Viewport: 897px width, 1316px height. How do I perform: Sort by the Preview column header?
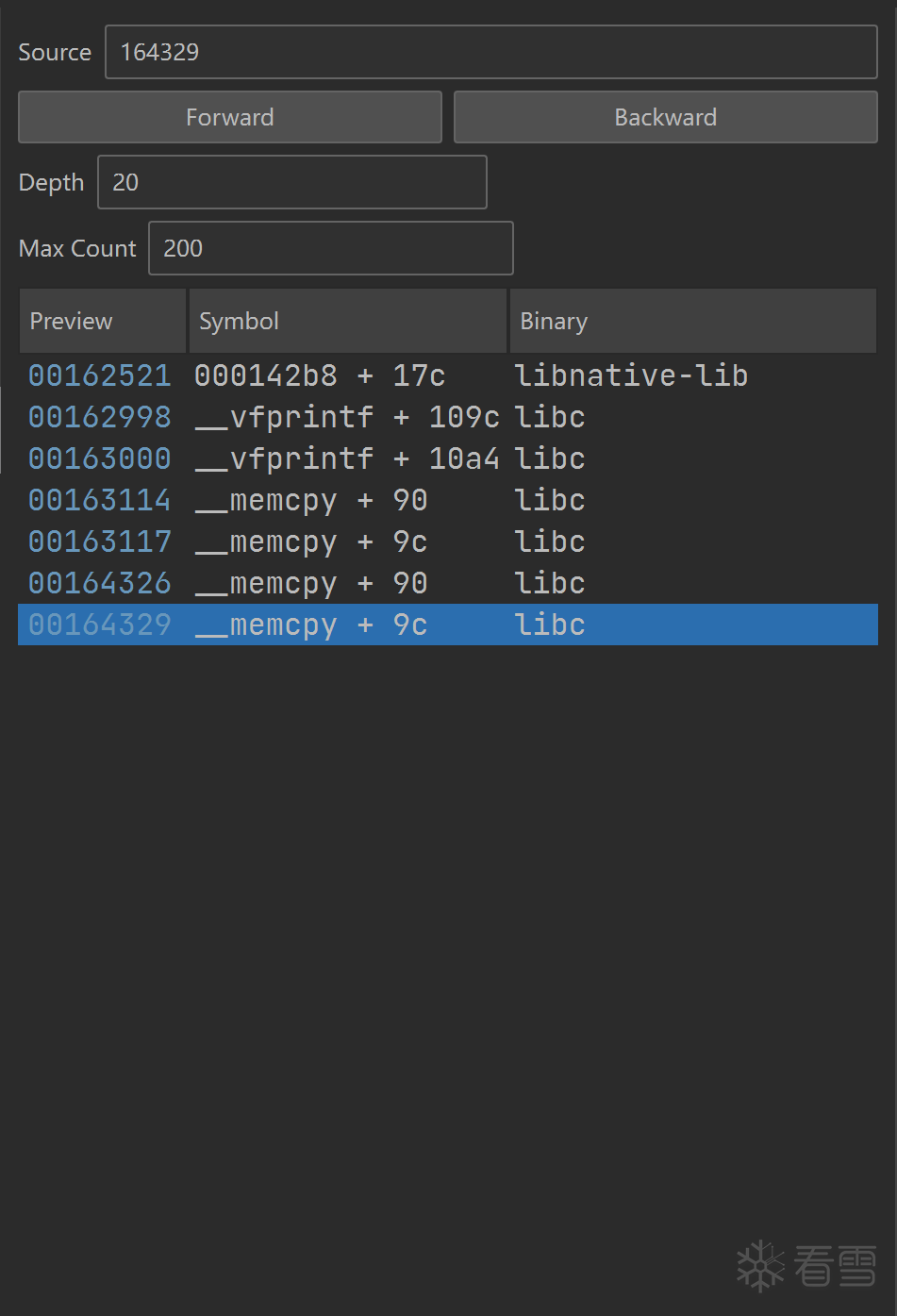(102, 322)
